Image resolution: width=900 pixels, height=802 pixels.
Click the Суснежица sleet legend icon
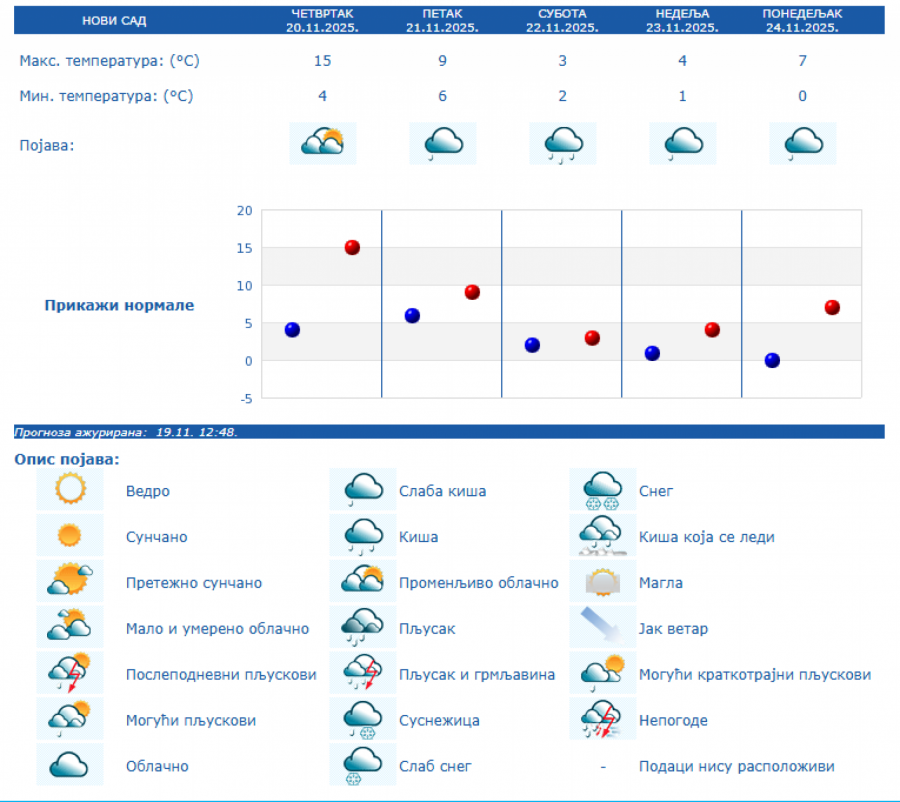coord(363,720)
